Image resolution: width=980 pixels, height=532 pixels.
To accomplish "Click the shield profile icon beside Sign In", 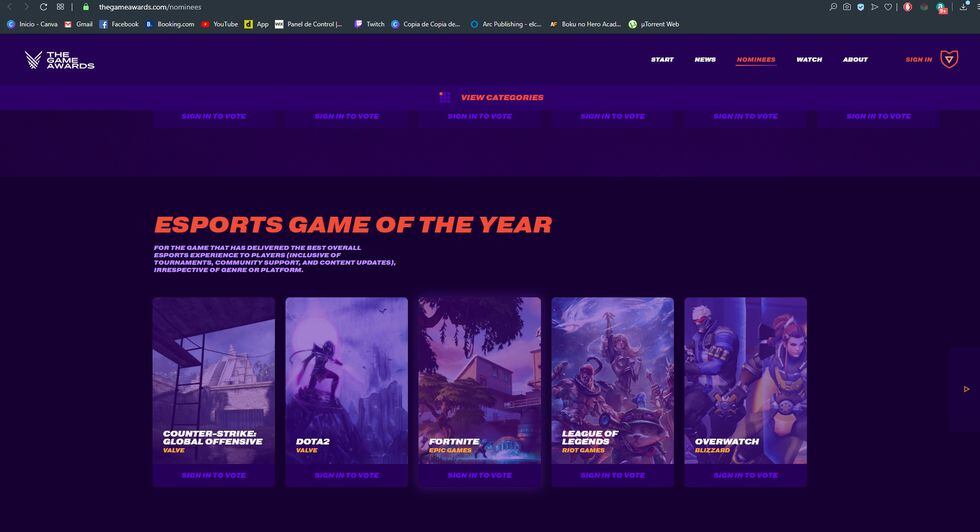I will tap(949, 59).
